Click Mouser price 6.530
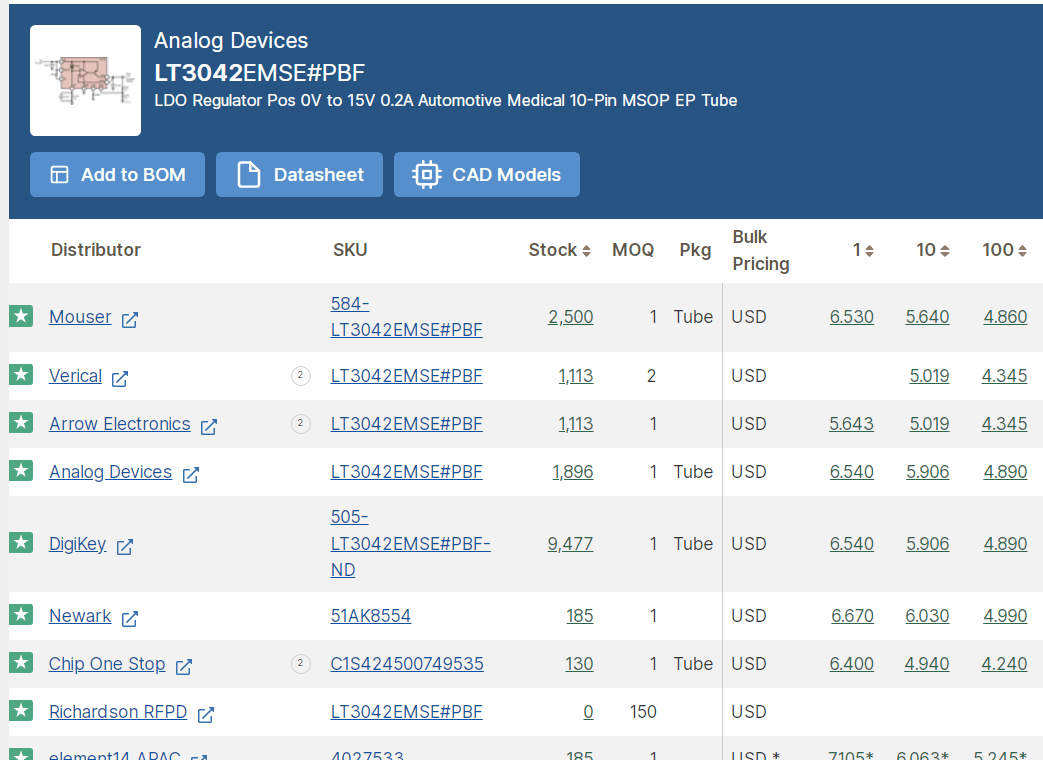 point(851,317)
